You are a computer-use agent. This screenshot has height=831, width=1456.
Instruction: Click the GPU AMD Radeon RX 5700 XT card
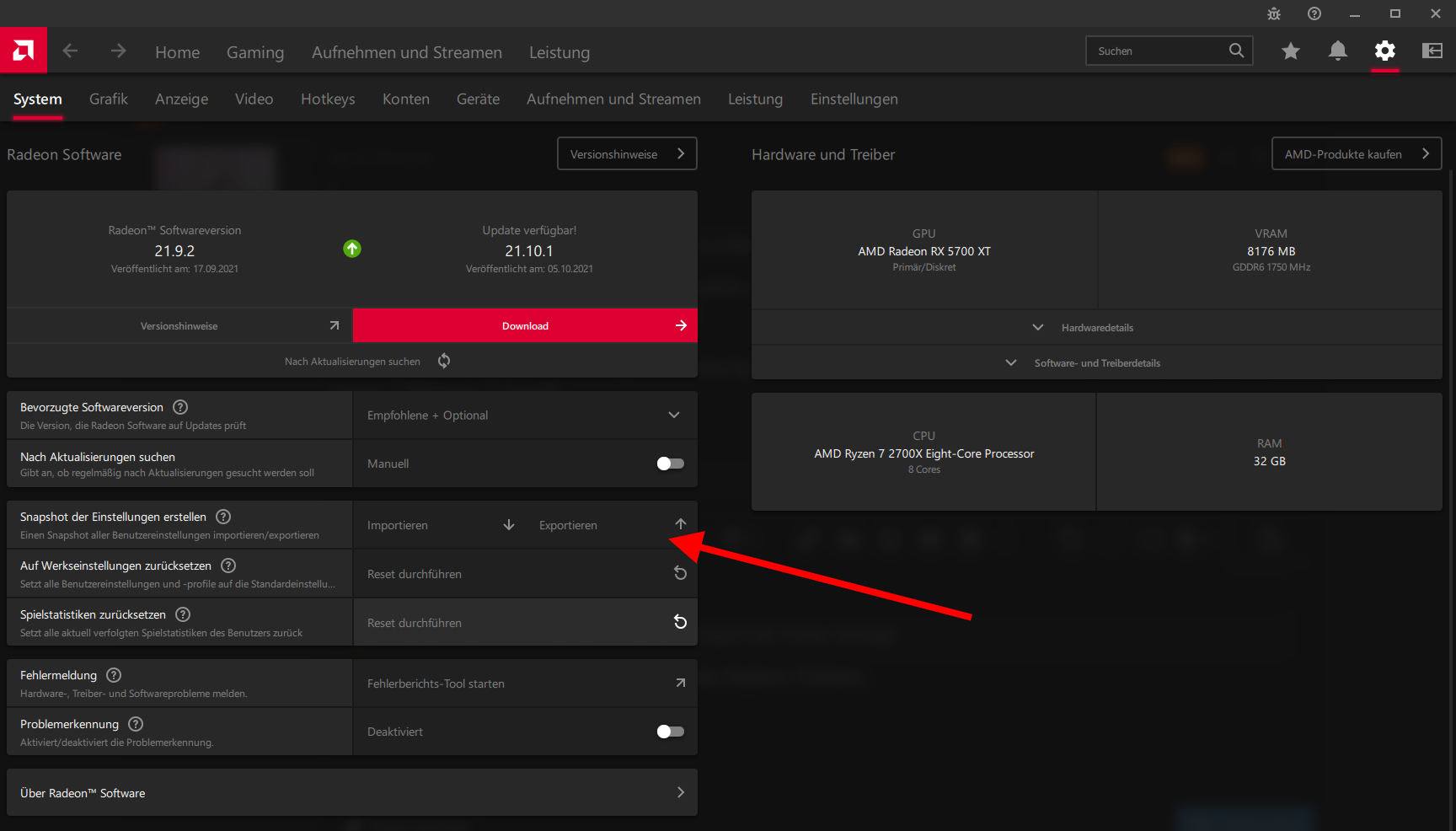(924, 249)
